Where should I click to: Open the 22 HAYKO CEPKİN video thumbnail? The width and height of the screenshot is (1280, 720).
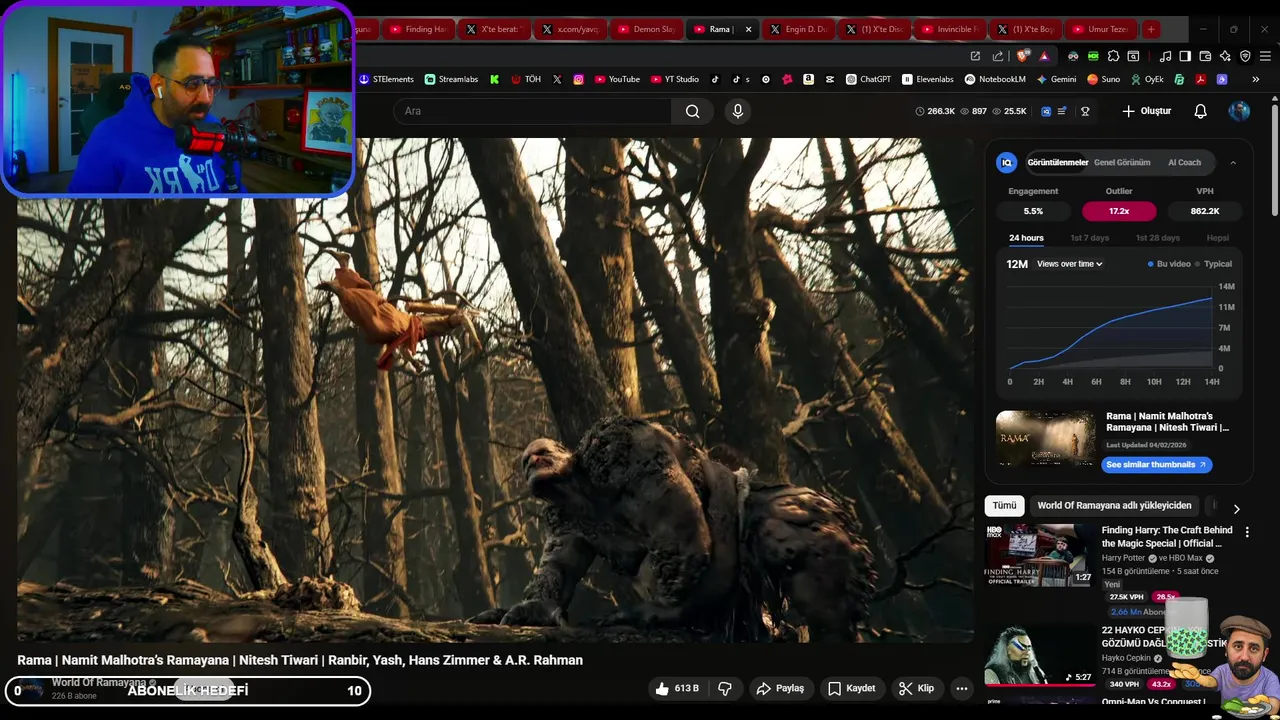(1039, 655)
